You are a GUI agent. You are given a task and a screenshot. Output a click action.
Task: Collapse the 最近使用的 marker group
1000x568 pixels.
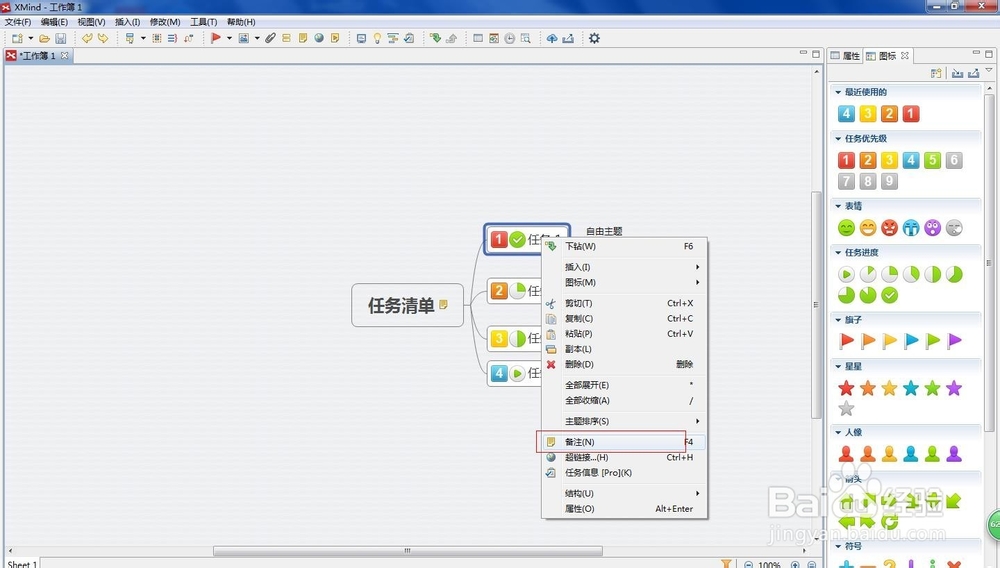838,92
